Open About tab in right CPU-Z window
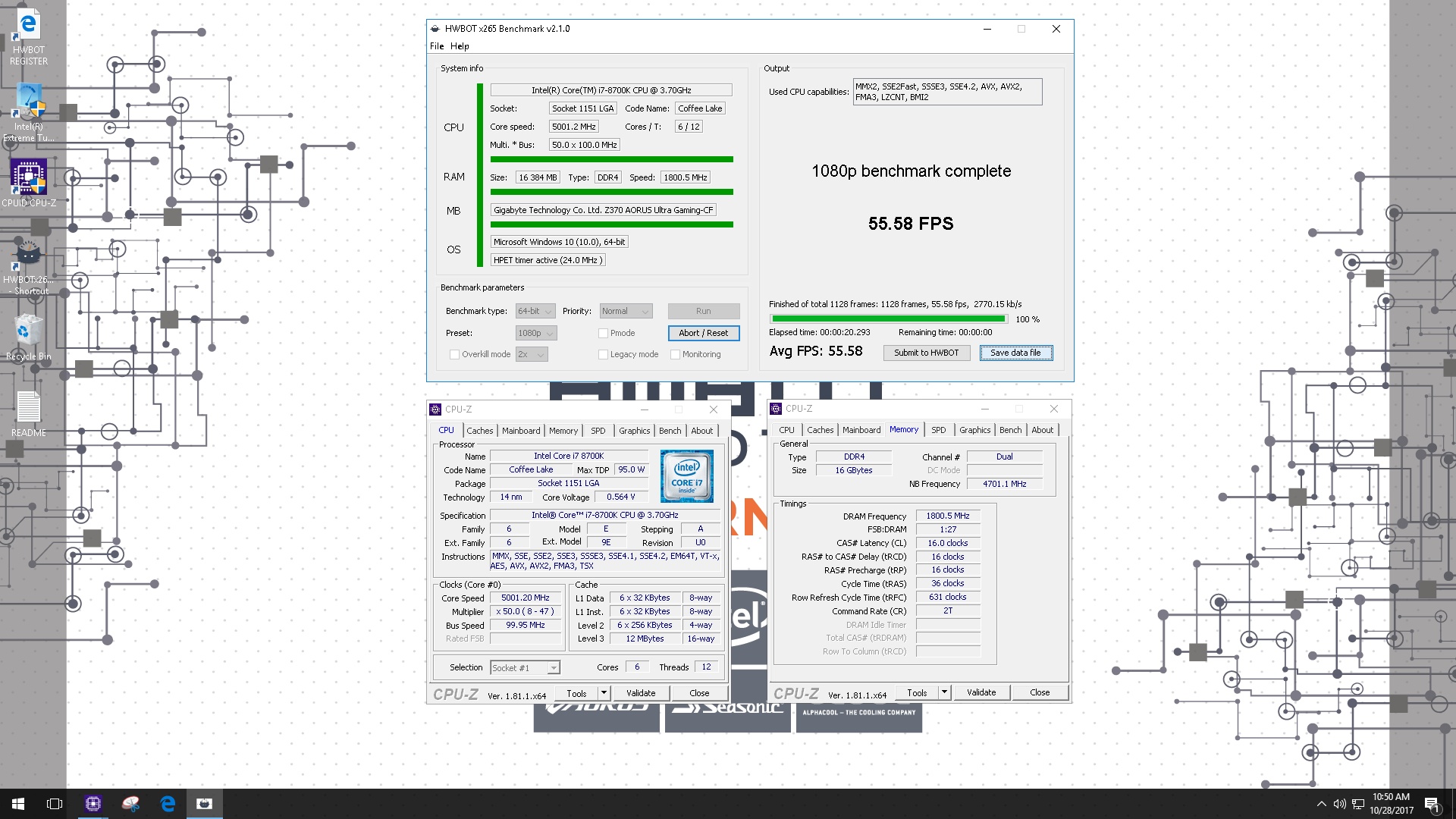1456x819 pixels. [x=1042, y=430]
